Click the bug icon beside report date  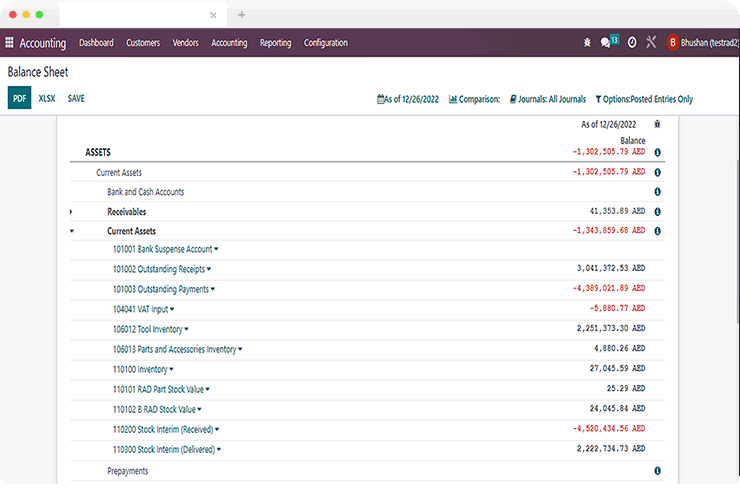[x=657, y=124]
